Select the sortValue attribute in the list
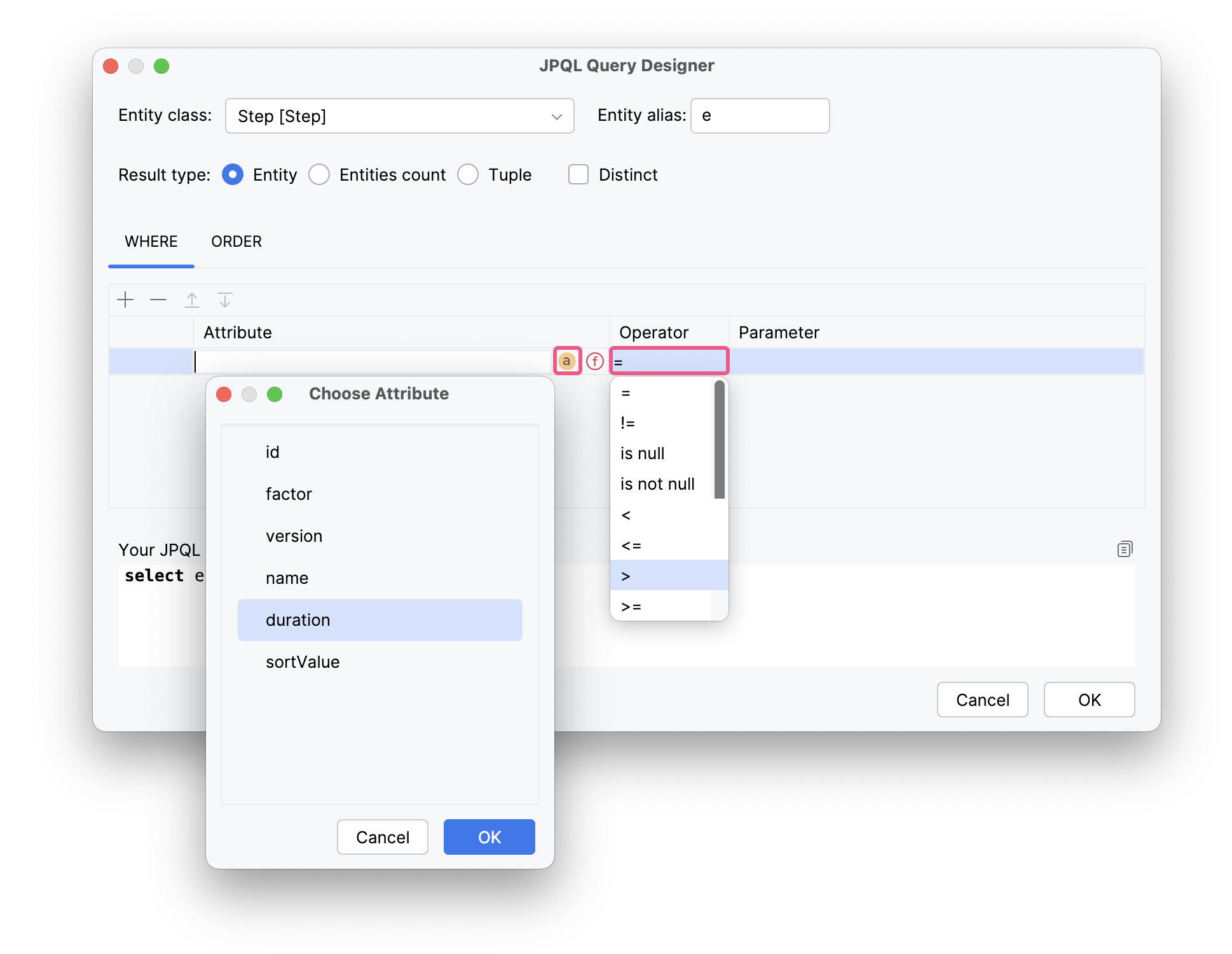The width and height of the screenshot is (1232, 954). [x=302, y=661]
